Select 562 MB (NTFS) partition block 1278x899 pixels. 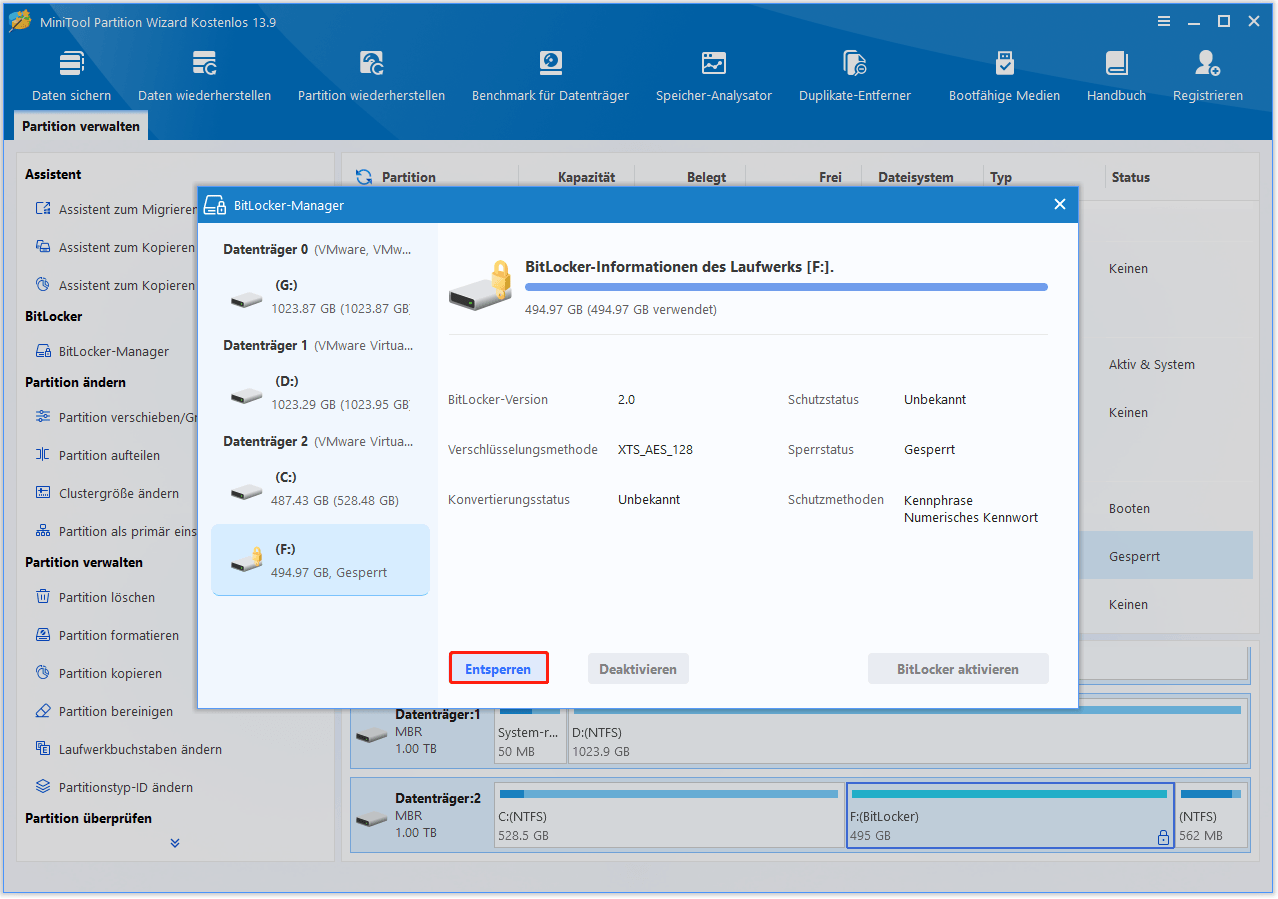pos(1212,815)
